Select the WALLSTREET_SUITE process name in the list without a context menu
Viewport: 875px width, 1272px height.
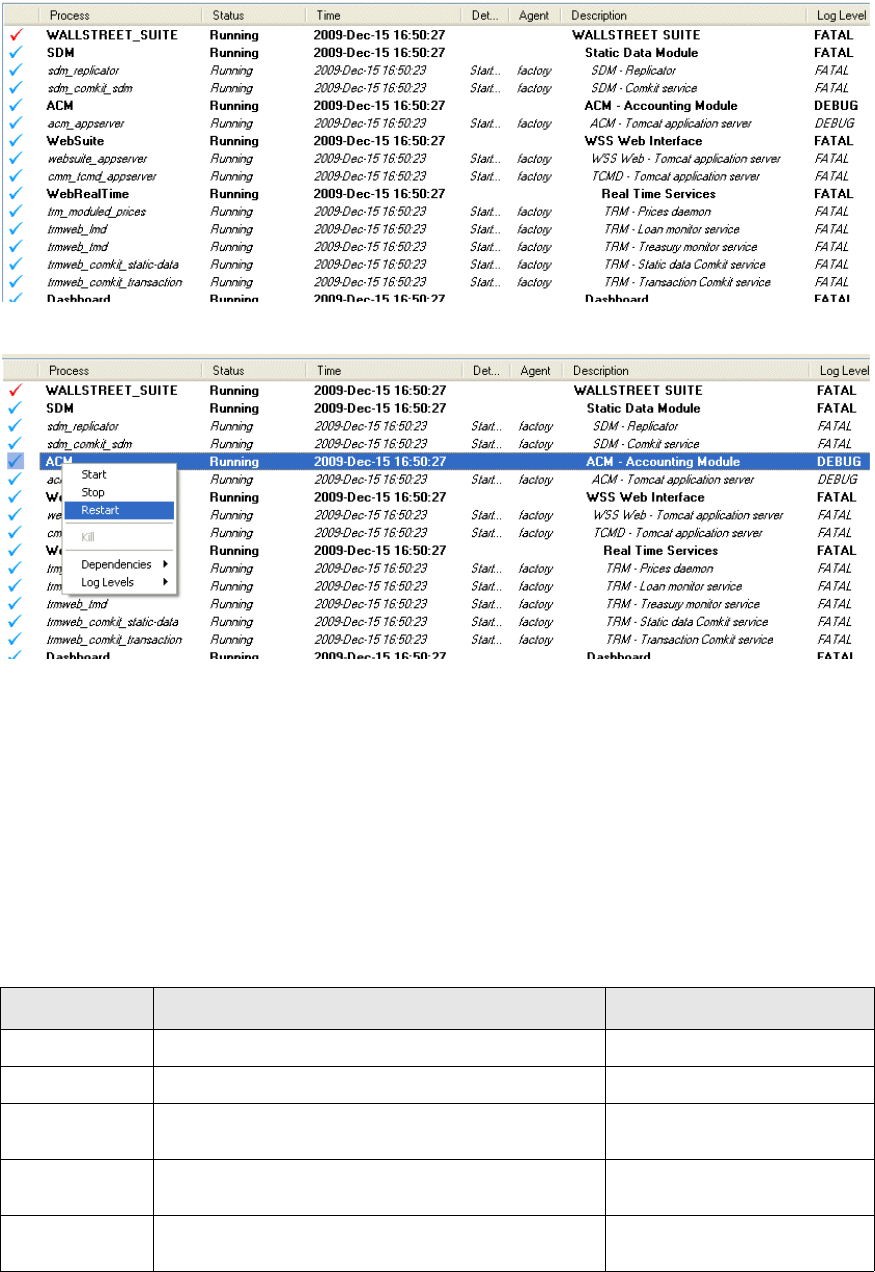pos(112,35)
